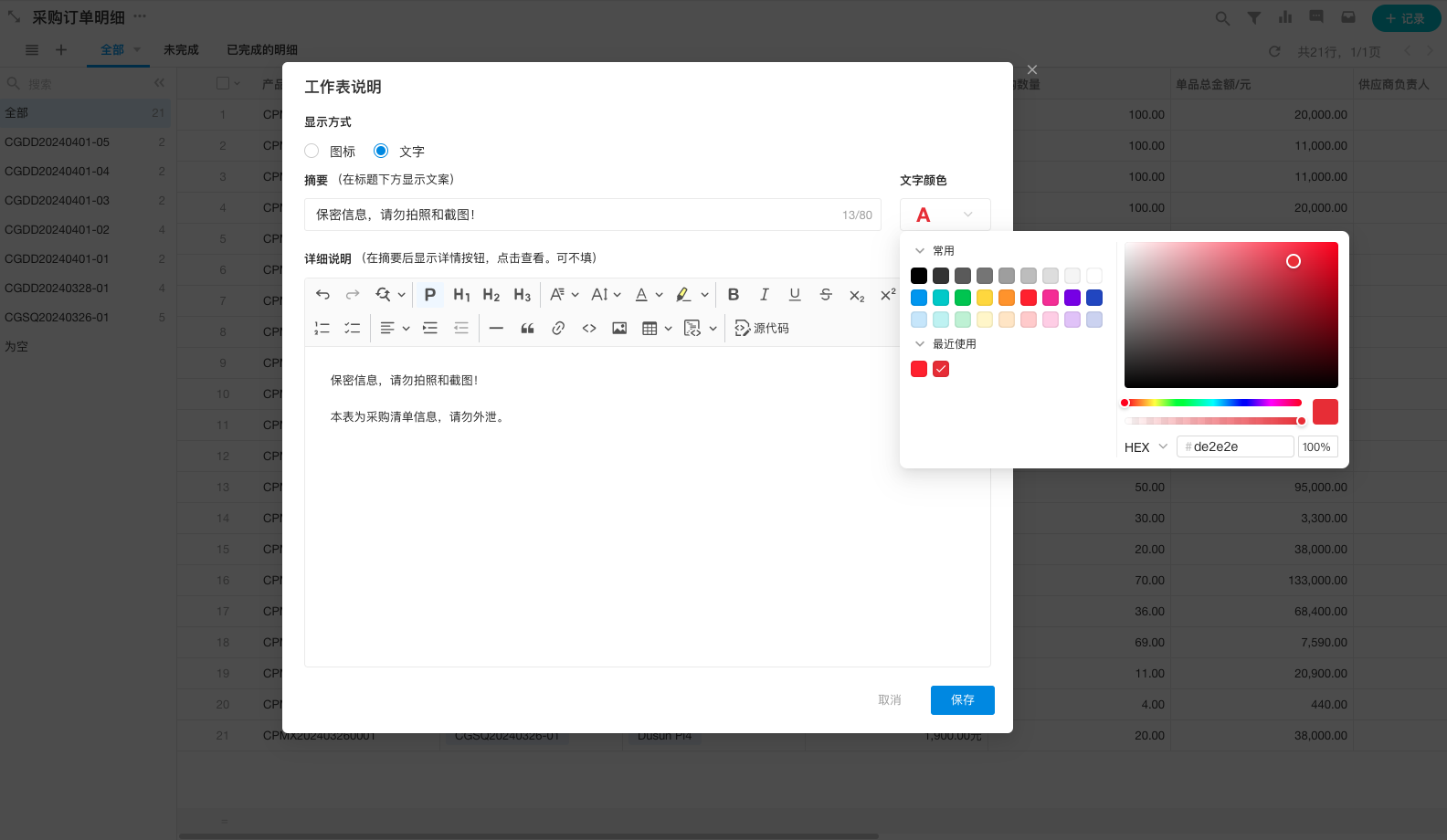The width and height of the screenshot is (1447, 840).
Task: Apply Heading 1 format
Action: pos(461,295)
